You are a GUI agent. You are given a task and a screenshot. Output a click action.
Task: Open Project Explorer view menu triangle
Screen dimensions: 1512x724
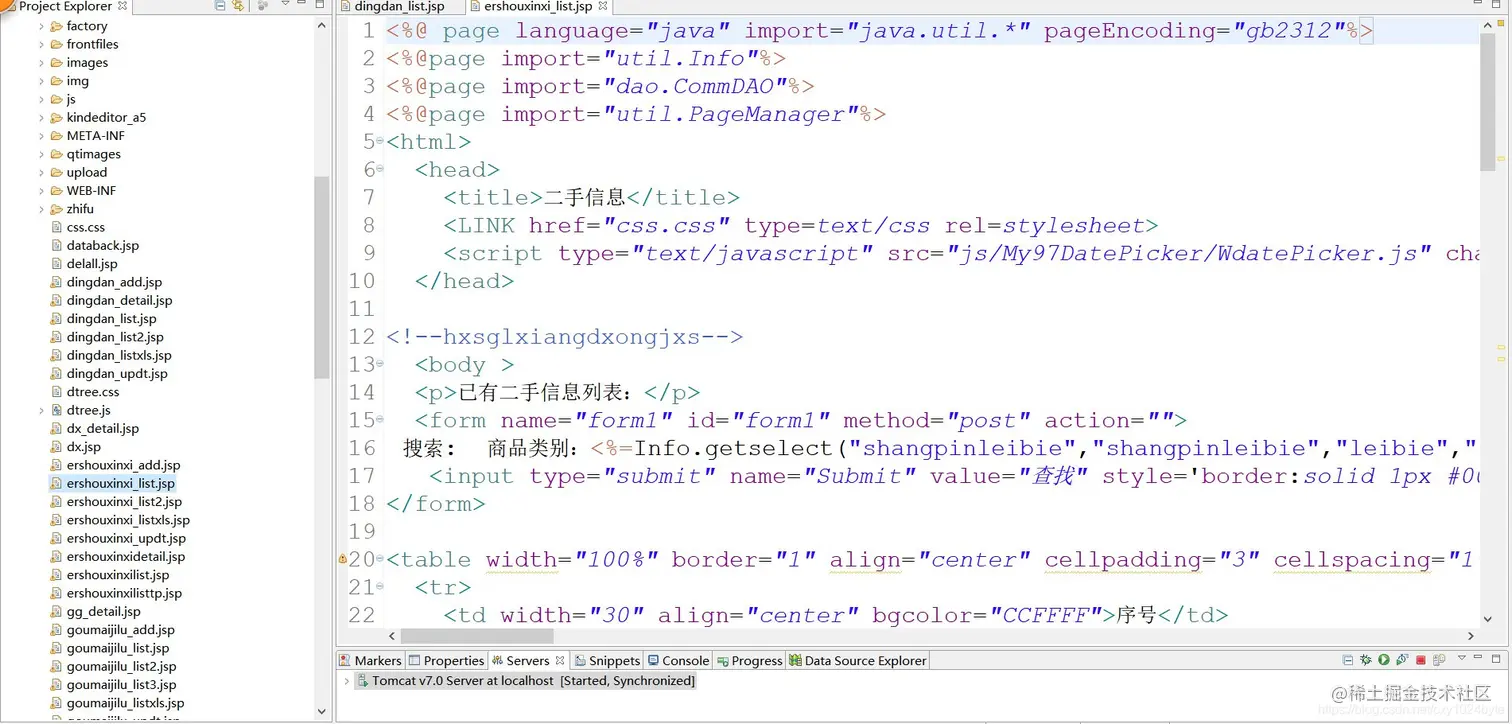click(x=285, y=5)
